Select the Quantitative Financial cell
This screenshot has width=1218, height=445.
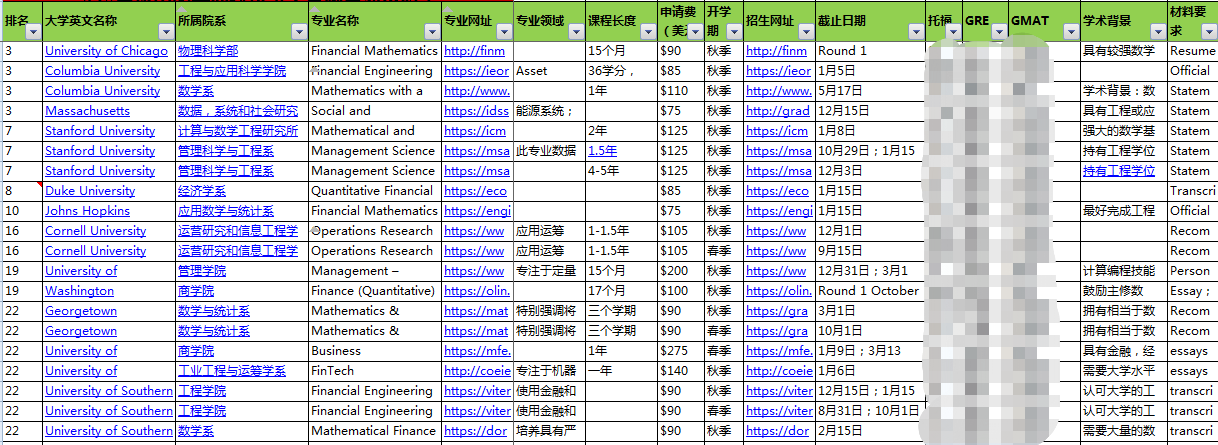pos(374,191)
